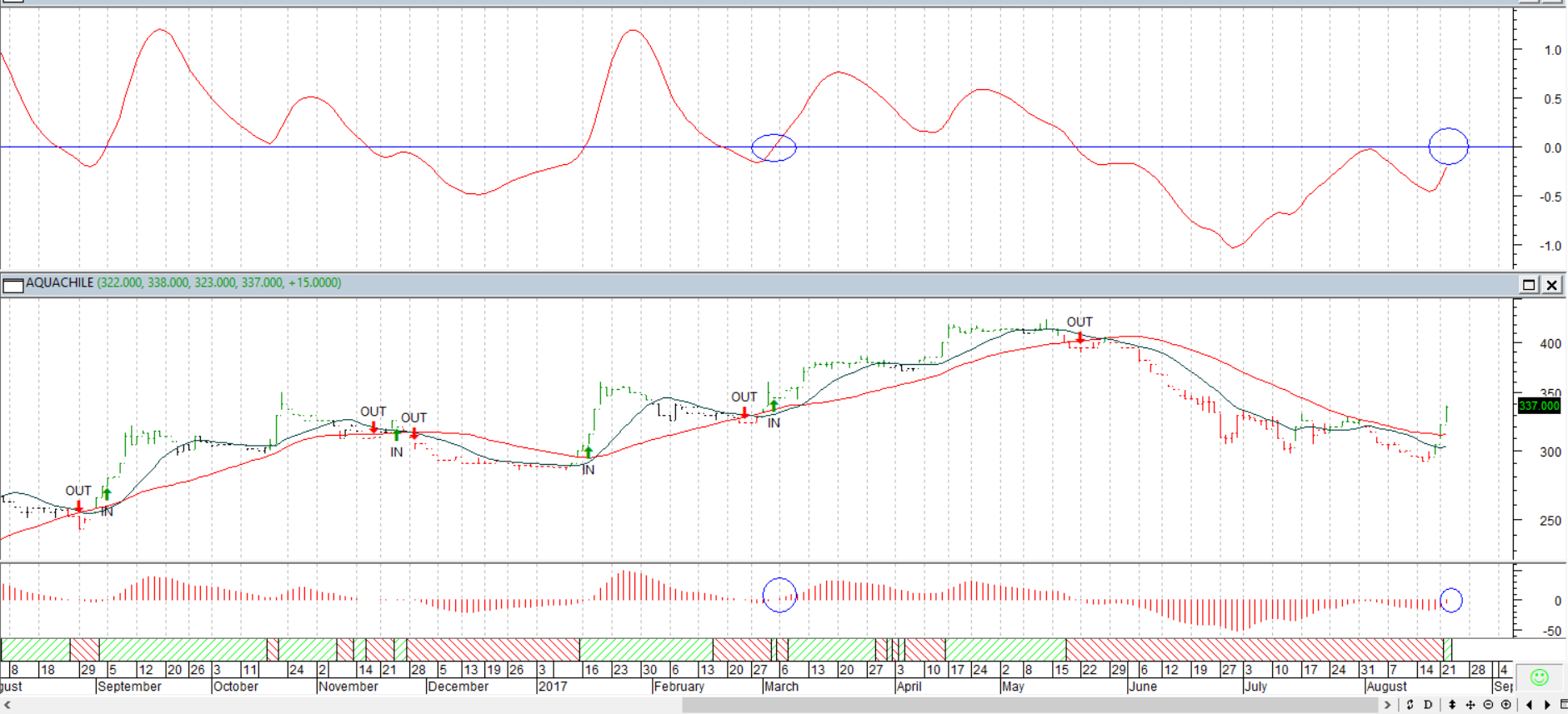Screen dimensions: 1568x714
Task: Click the date label 31 on time axis
Action: (1368, 670)
